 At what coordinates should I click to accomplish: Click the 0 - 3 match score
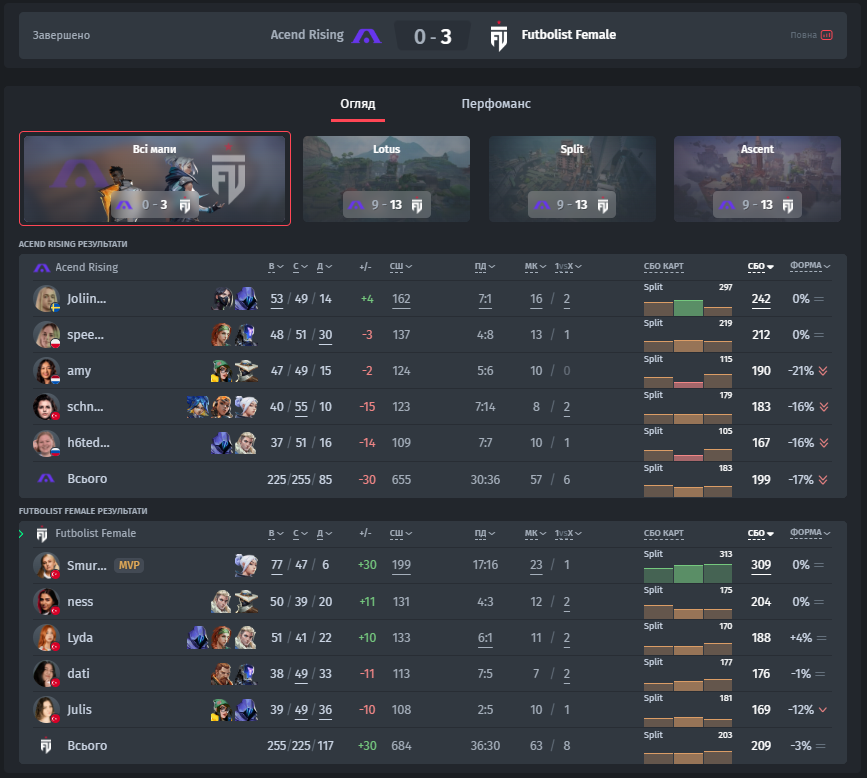tap(432, 36)
